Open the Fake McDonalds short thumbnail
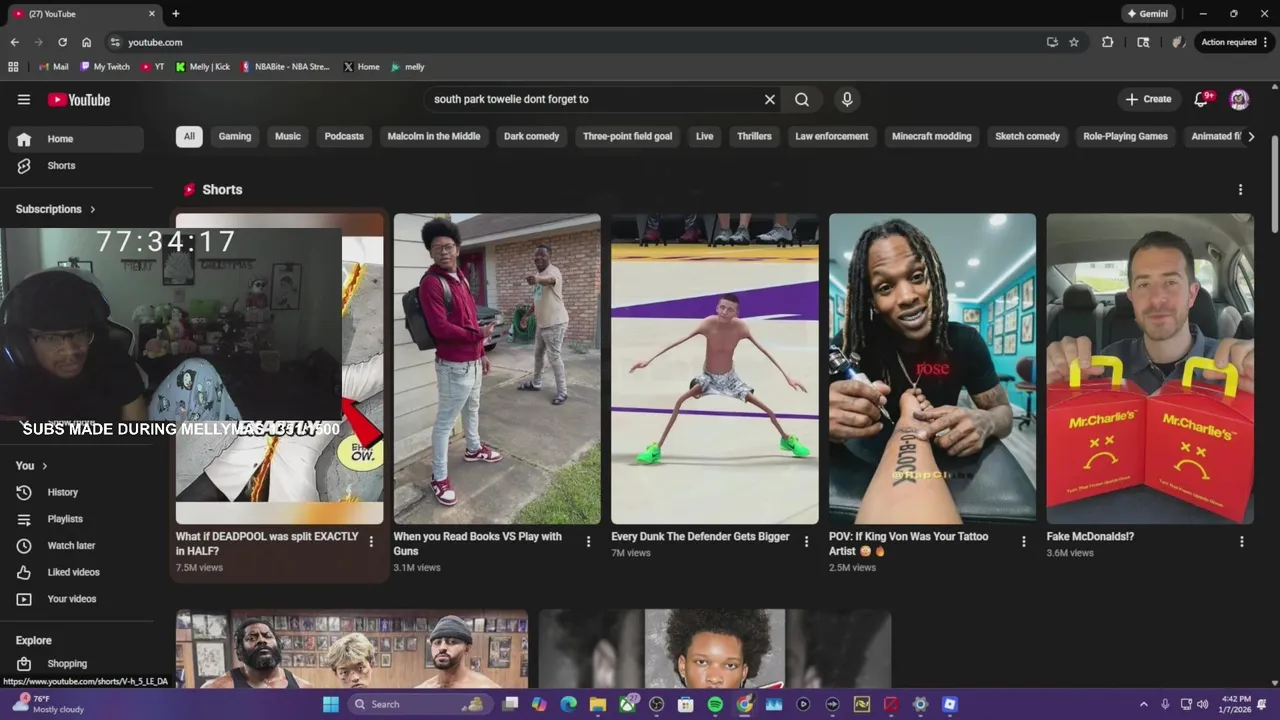Screen dimensions: 1280x720 [x=1150, y=369]
